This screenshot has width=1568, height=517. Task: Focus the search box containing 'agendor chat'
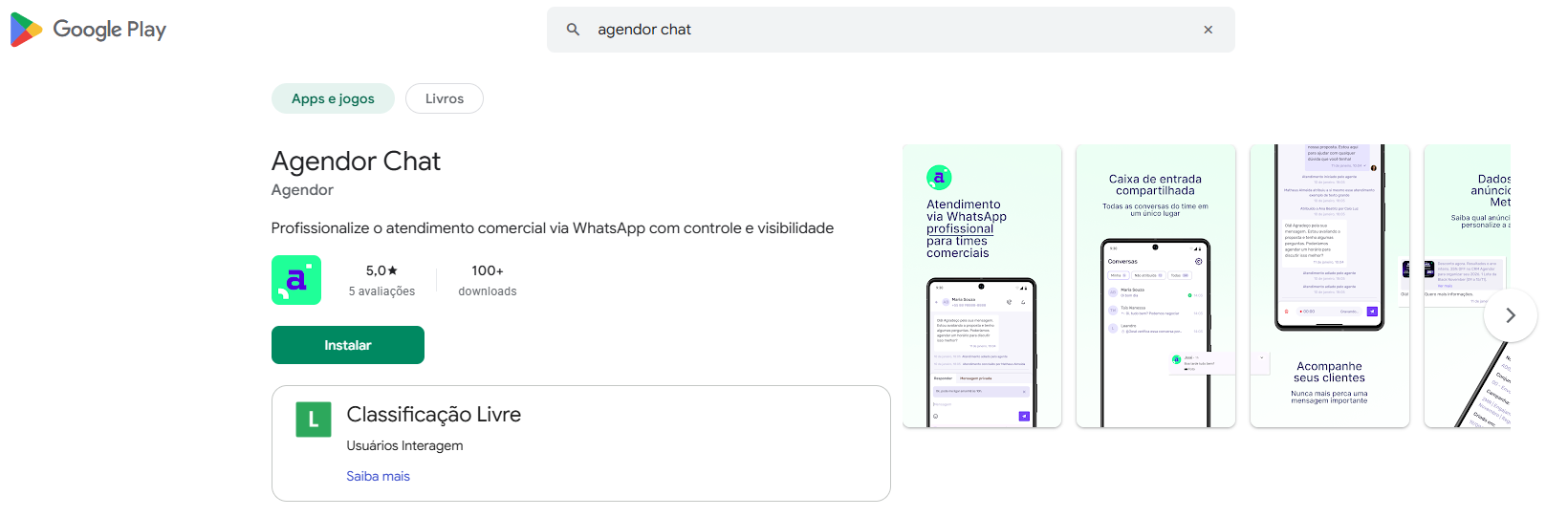[x=891, y=30]
